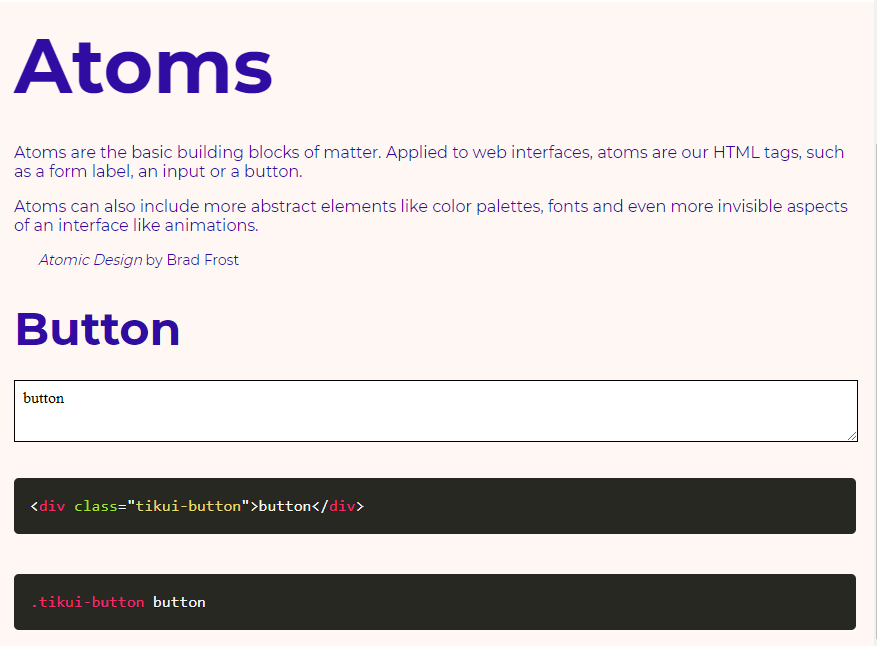This screenshot has width=877, height=646.
Task: Click the word "button" typed in textarea
Action: (x=44, y=398)
